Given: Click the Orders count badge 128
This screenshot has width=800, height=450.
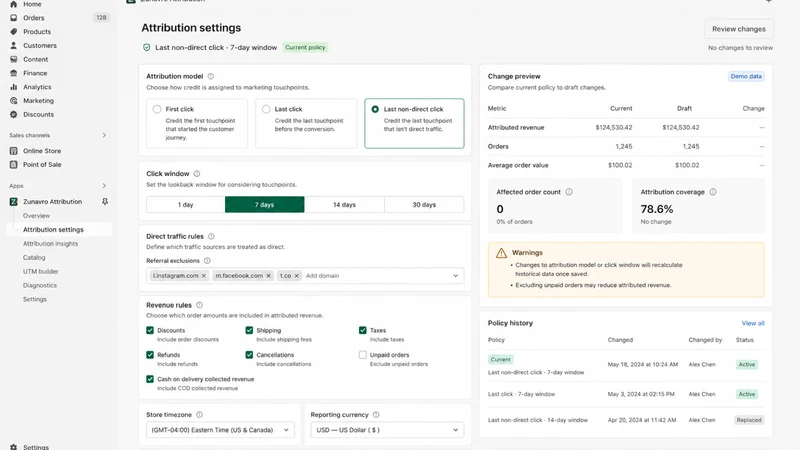Looking at the screenshot, I should 101,18.
